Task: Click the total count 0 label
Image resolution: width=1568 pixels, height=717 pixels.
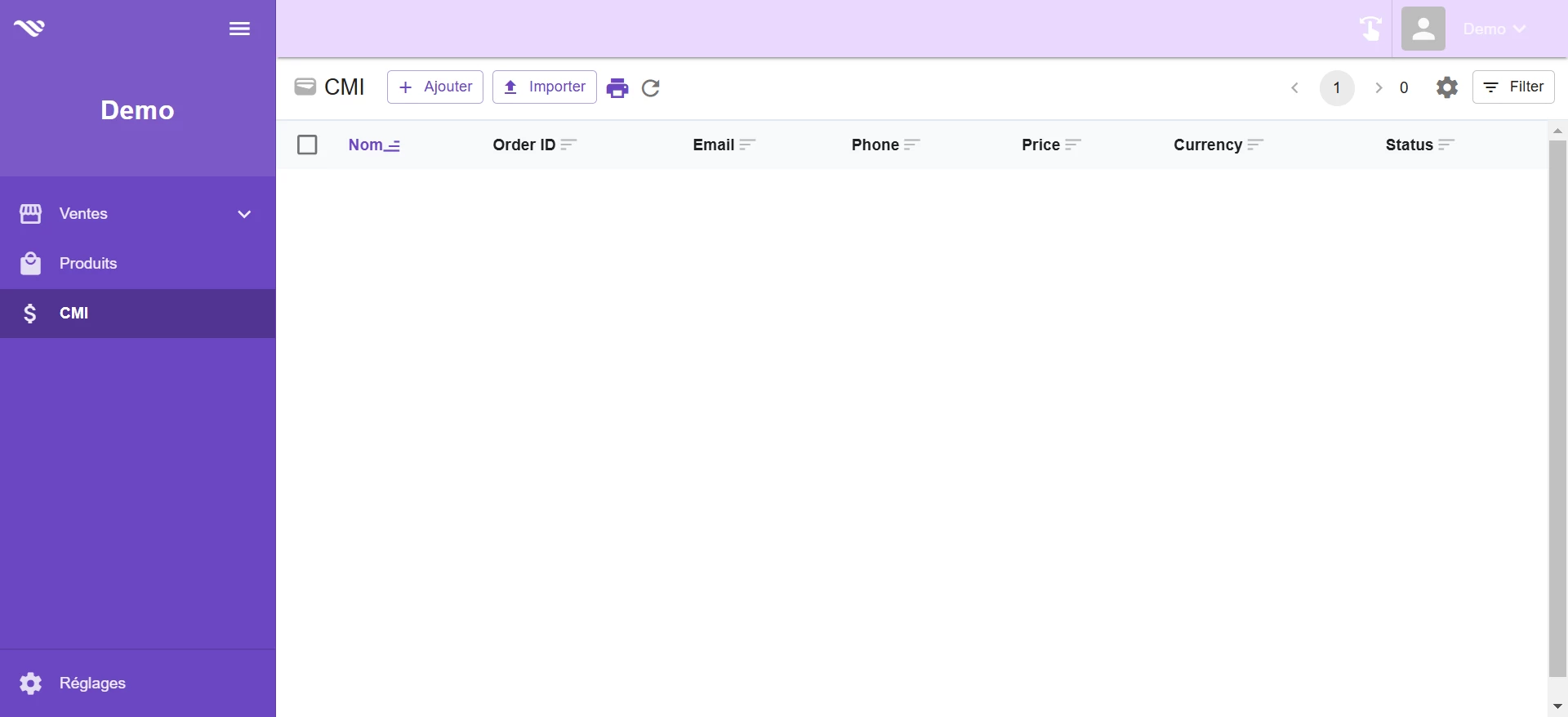Action: (1404, 87)
